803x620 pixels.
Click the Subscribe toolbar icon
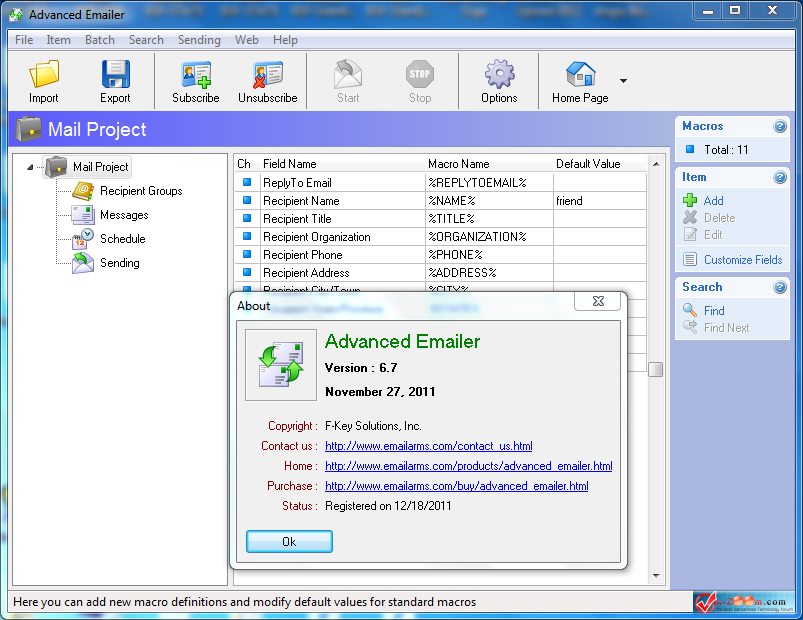coord(196,75)
